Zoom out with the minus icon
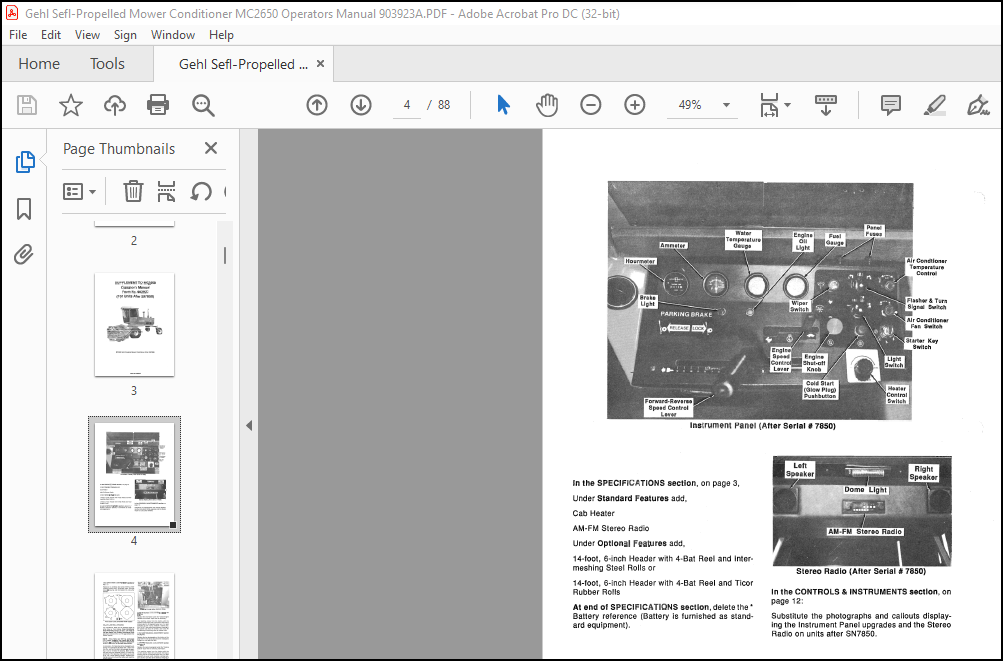The width and height of the screenshot is (1003, 661). tap(590, 105)
